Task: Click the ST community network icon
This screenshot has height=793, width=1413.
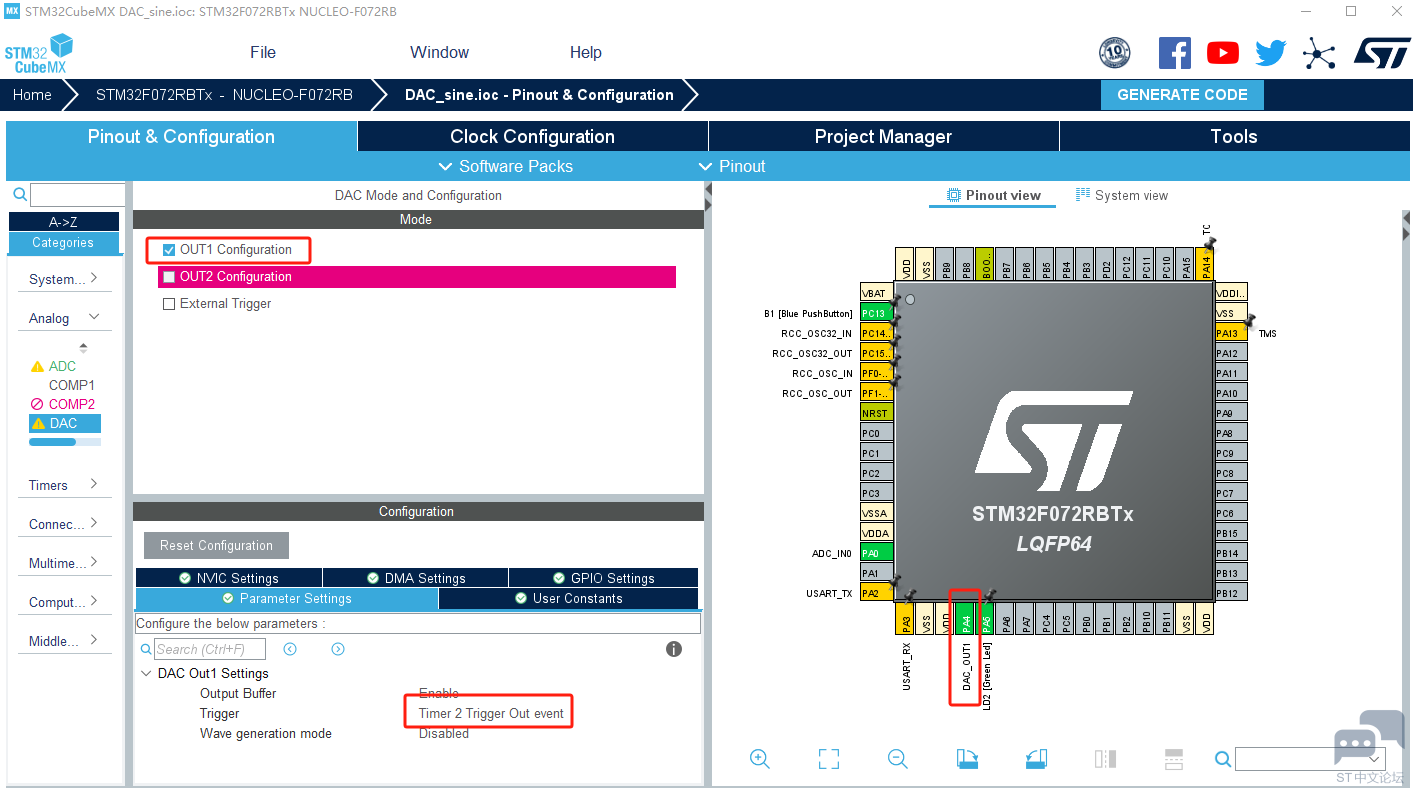Action: pyautogui.click(x=1319, y=53)
